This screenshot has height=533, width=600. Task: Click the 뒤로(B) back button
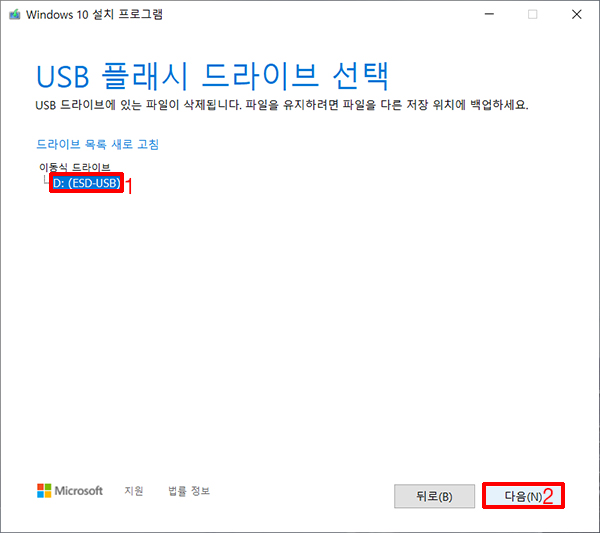click(434, 496)
